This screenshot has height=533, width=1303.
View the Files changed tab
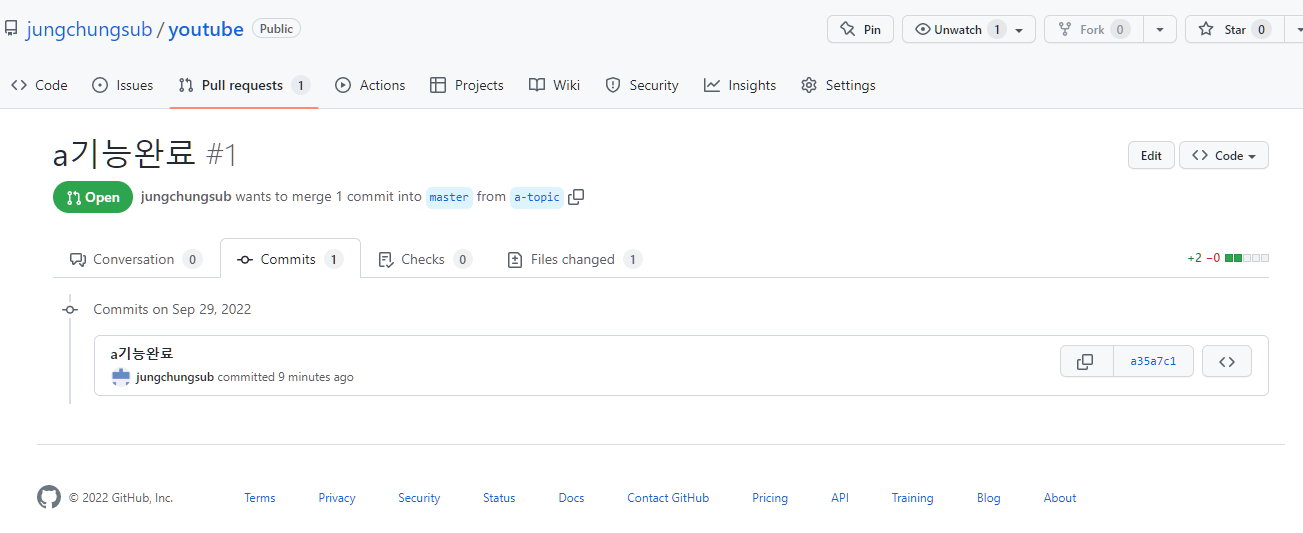pyautogui.click(x=574, y=259)
